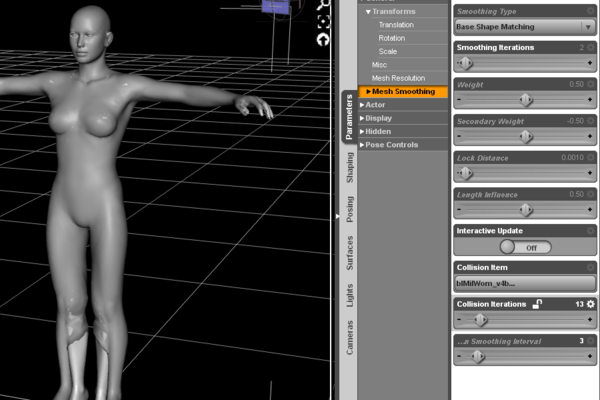Select the Rotation tree item
This screenshot has width=600, height=400.
click(391, 38)
